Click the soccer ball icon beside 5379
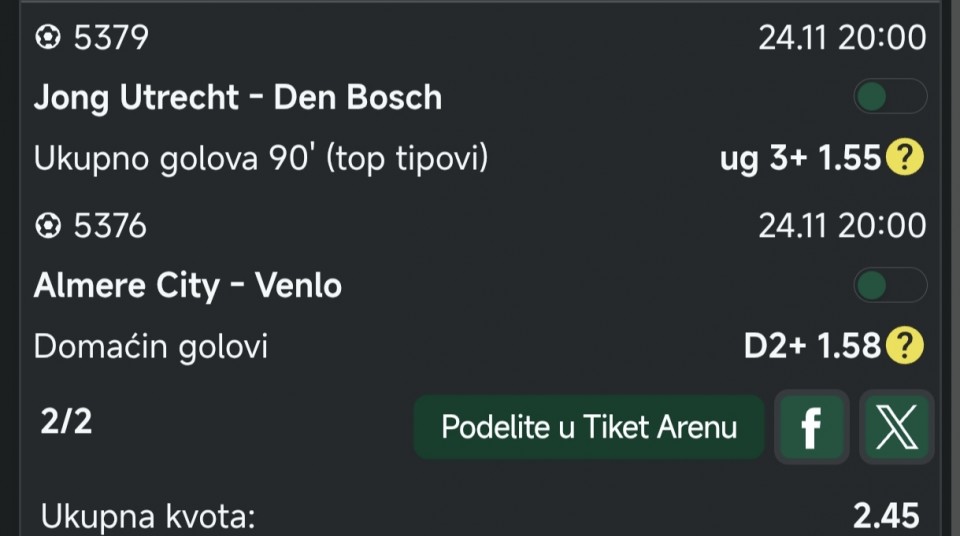The image size is (960, 536). 47,38
